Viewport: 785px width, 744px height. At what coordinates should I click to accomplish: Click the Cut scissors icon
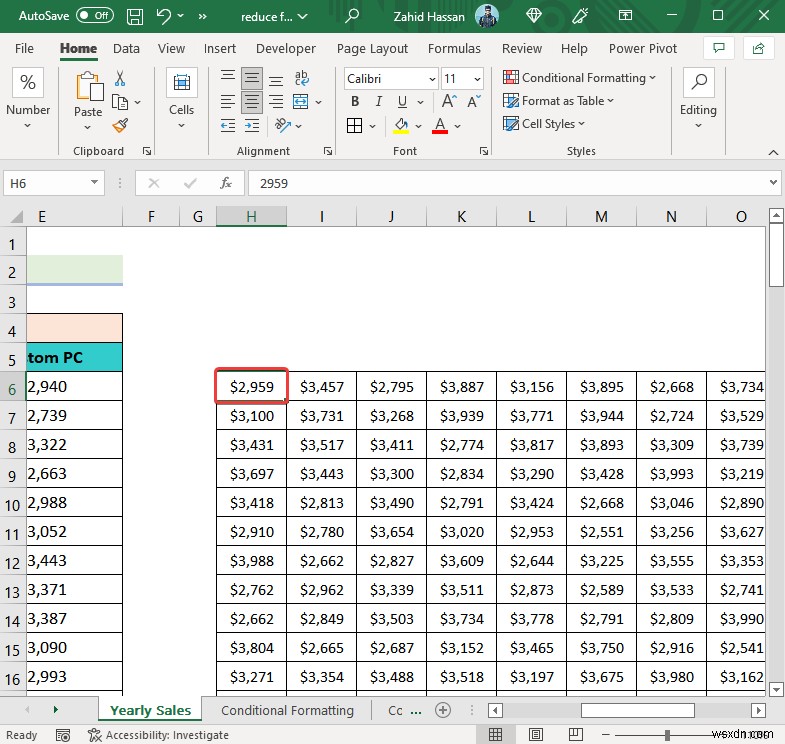tap(120, 78)
